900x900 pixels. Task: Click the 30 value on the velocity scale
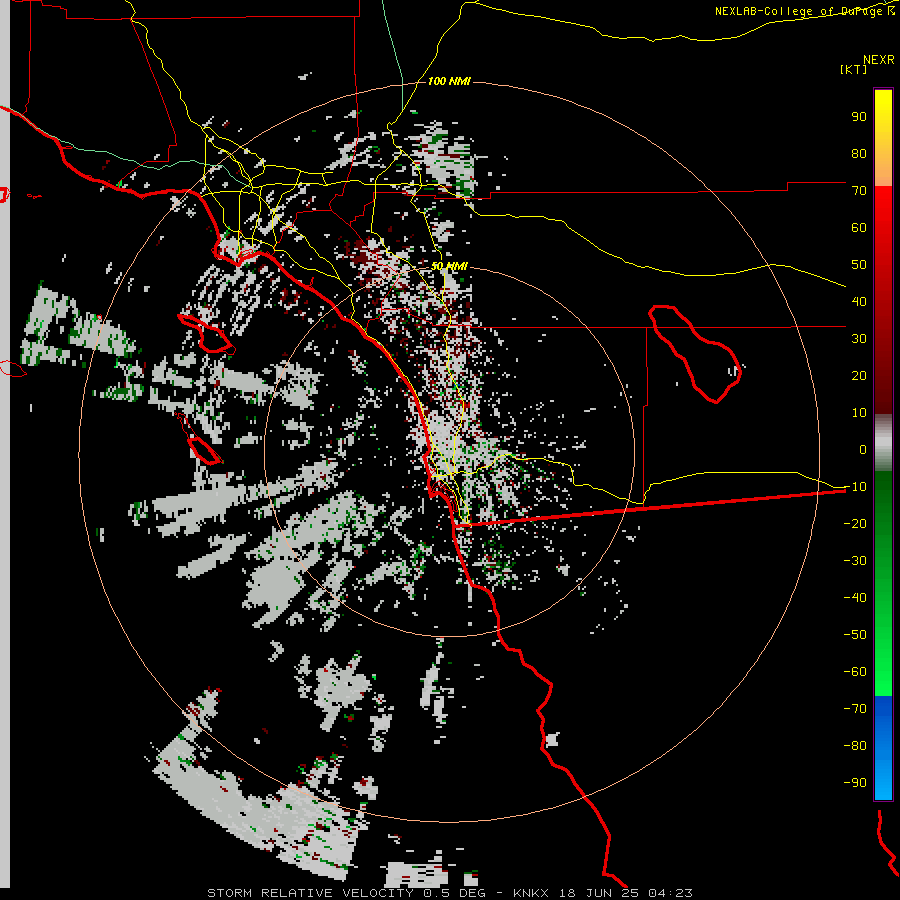point(859,339)
